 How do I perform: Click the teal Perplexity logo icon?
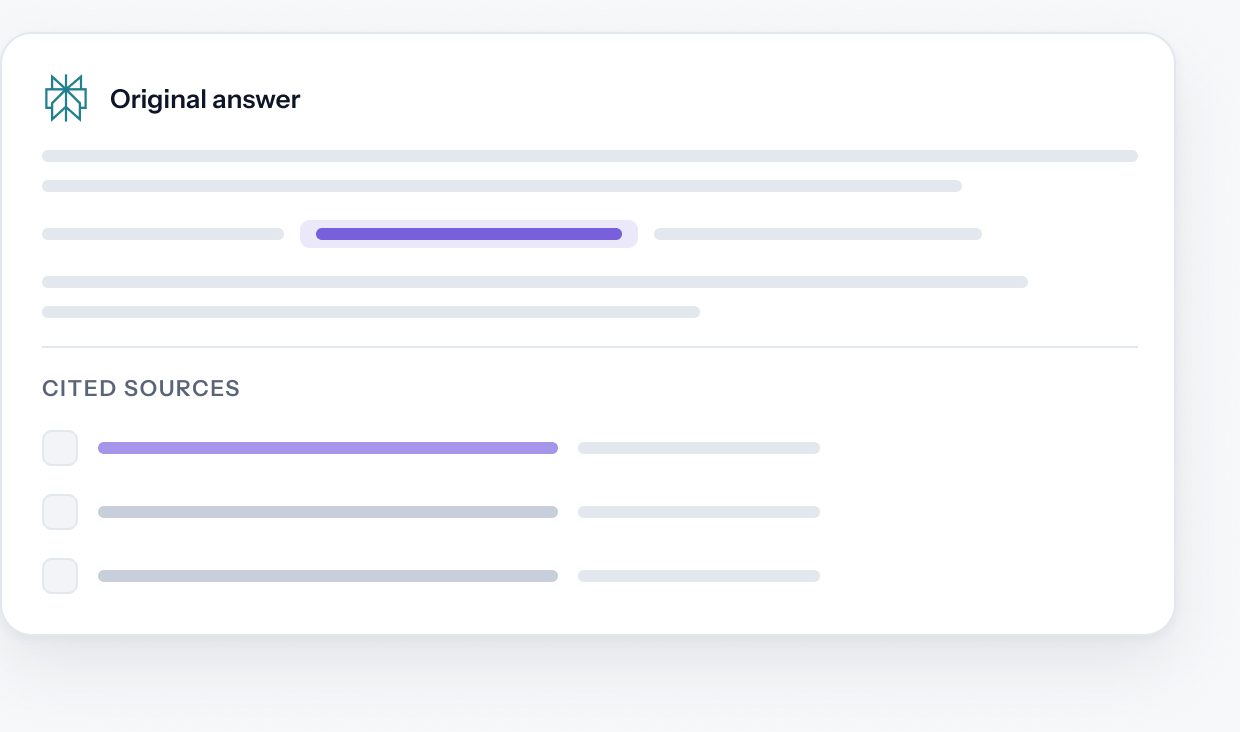tap(66, 98)
